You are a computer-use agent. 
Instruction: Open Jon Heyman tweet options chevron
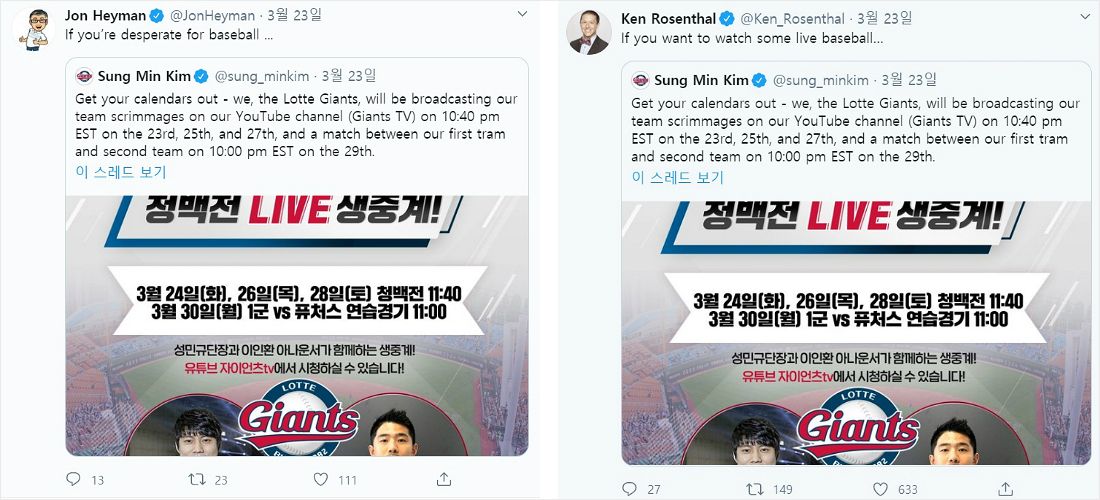(x=522, y=13)
